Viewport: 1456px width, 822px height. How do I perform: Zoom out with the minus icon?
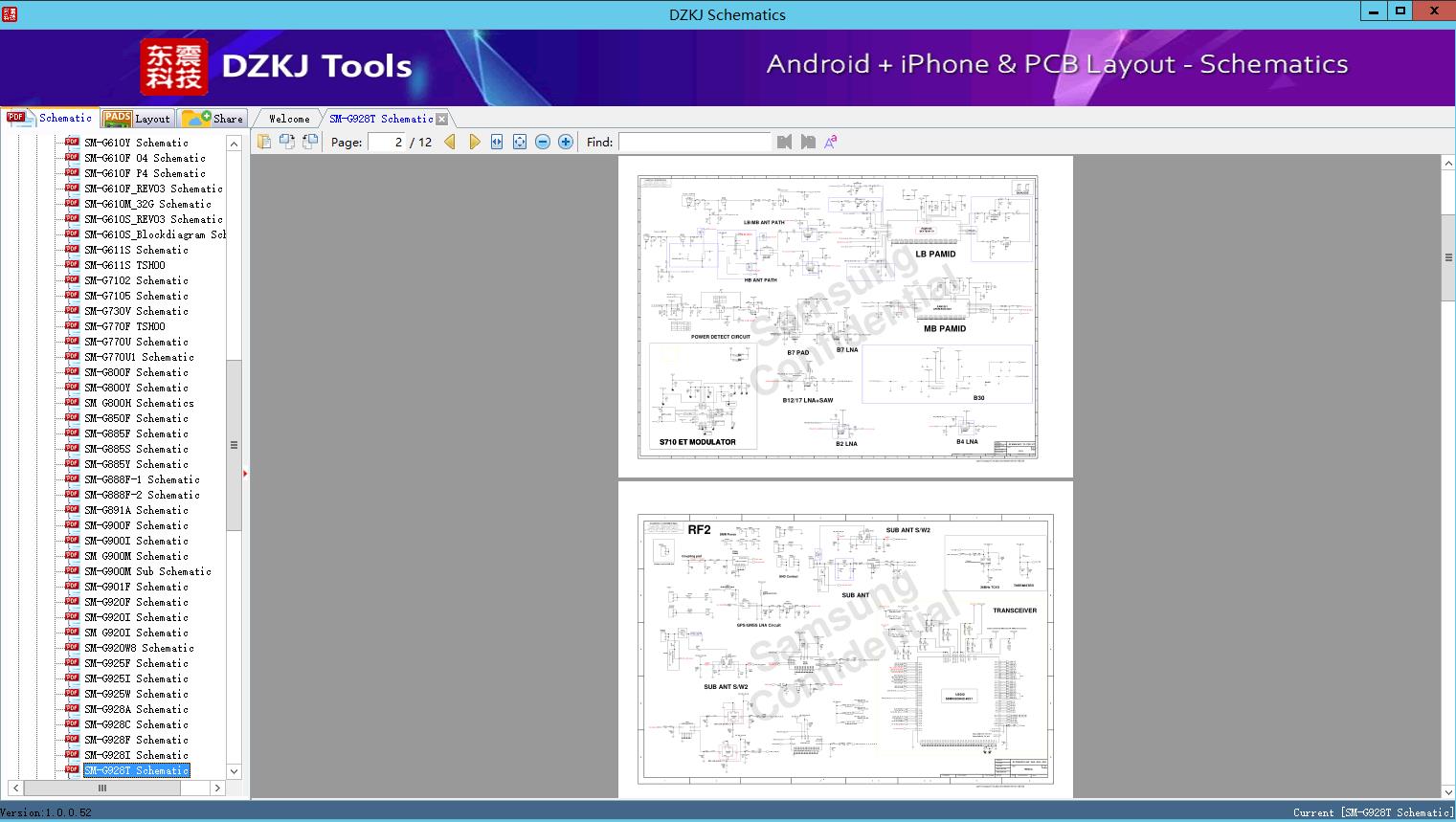tap(543, 142)
